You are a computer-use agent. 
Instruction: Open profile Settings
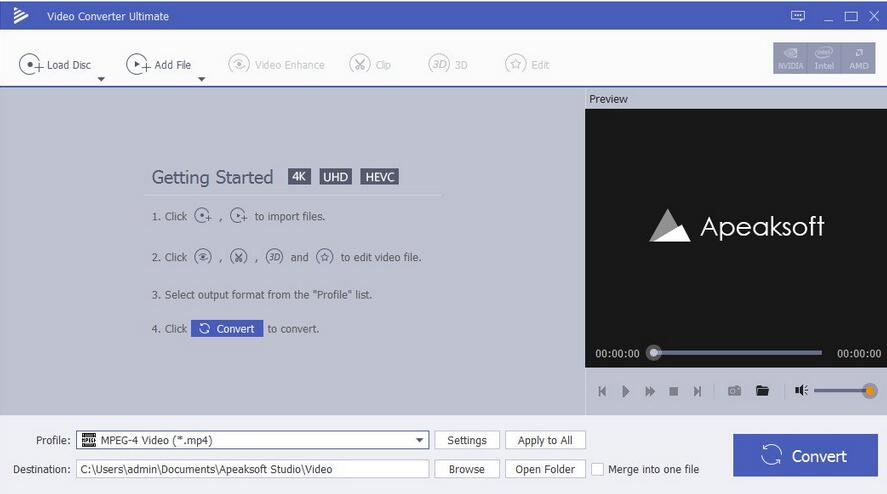click(x=467, y=440)
